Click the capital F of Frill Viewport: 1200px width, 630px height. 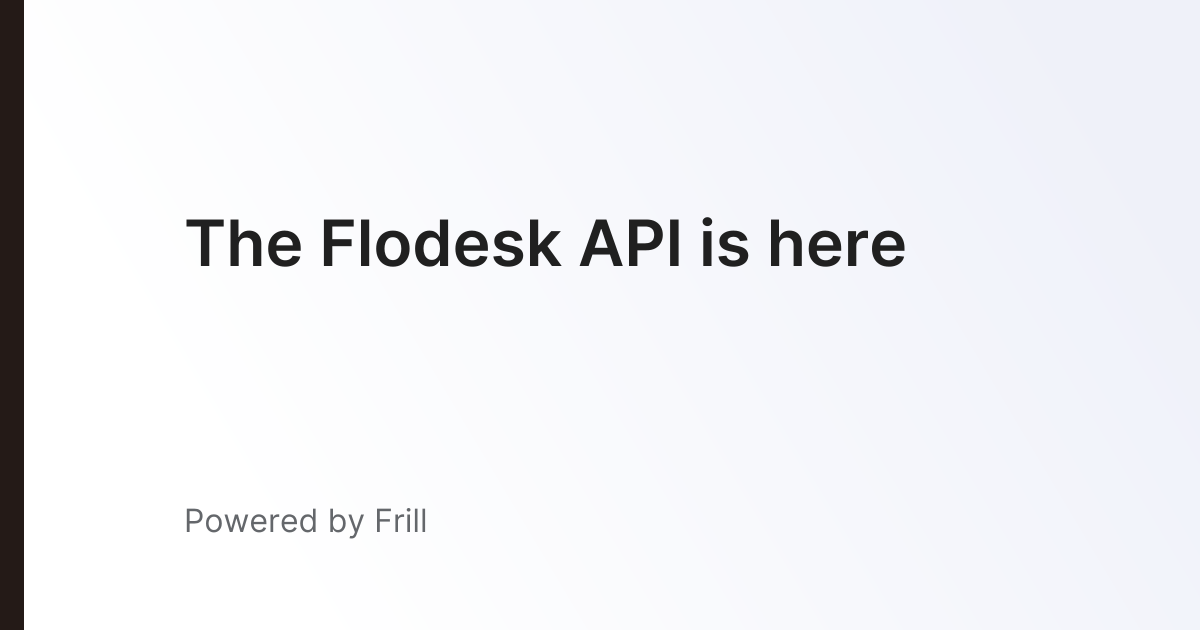[x=383, y=521]
